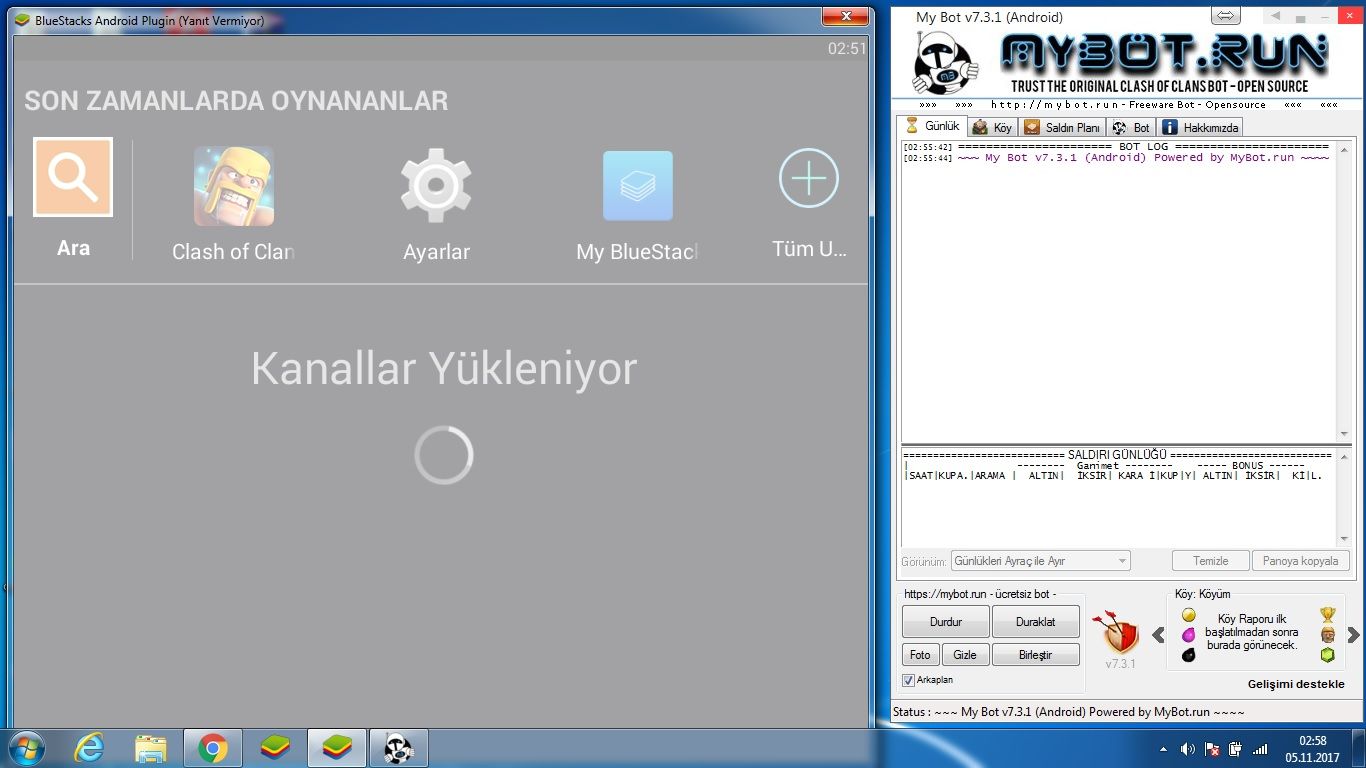Open volume speaker tray icon
The image size is (1366, 768).
tap(1188, 749)
